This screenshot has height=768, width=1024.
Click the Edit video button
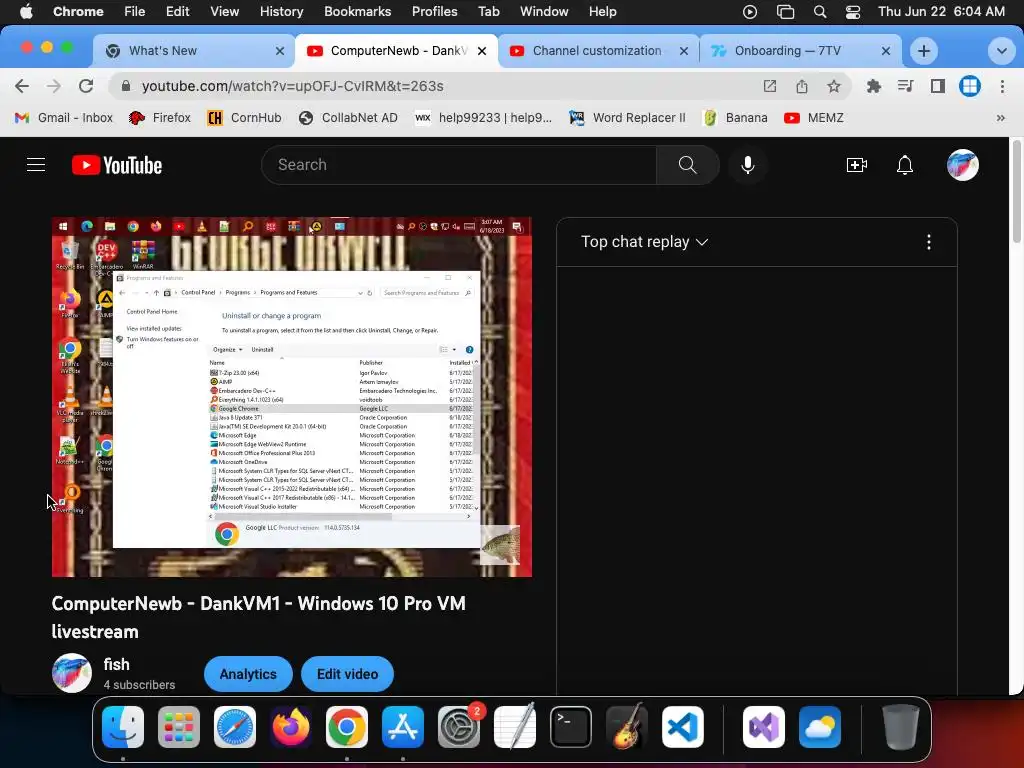pos(347,674)
